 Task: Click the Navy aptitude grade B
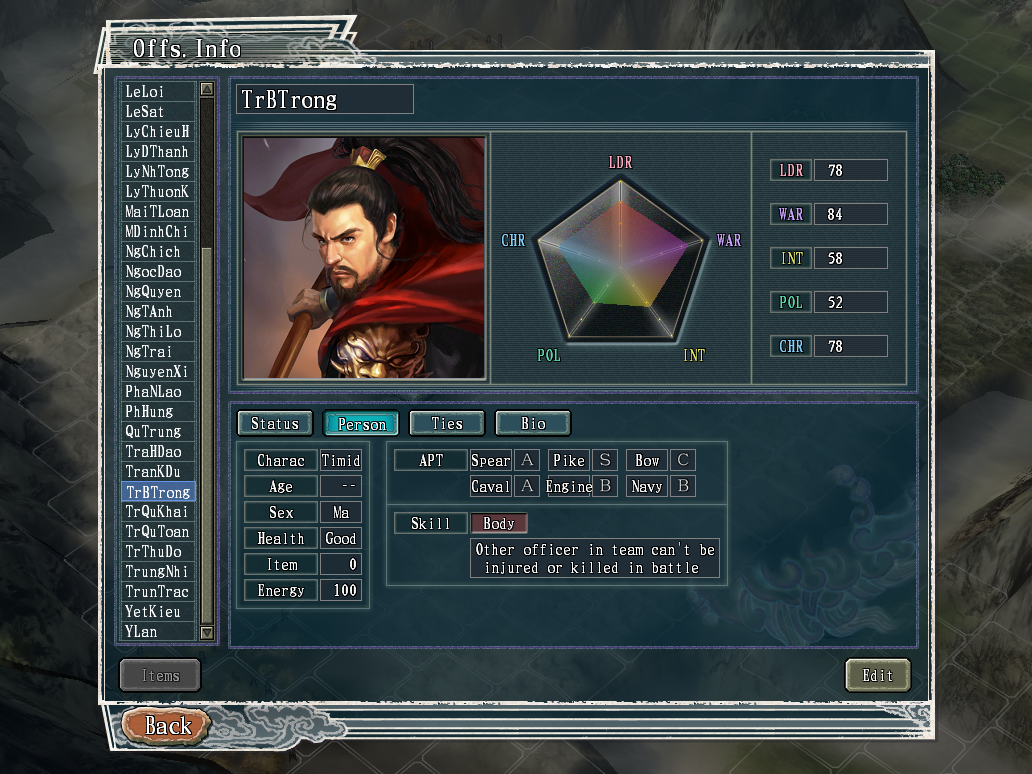click(683, 486)
